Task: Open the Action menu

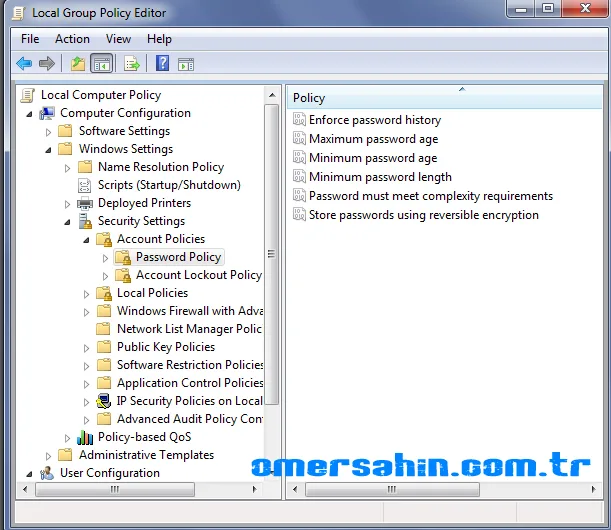Action: click(72, 39)
